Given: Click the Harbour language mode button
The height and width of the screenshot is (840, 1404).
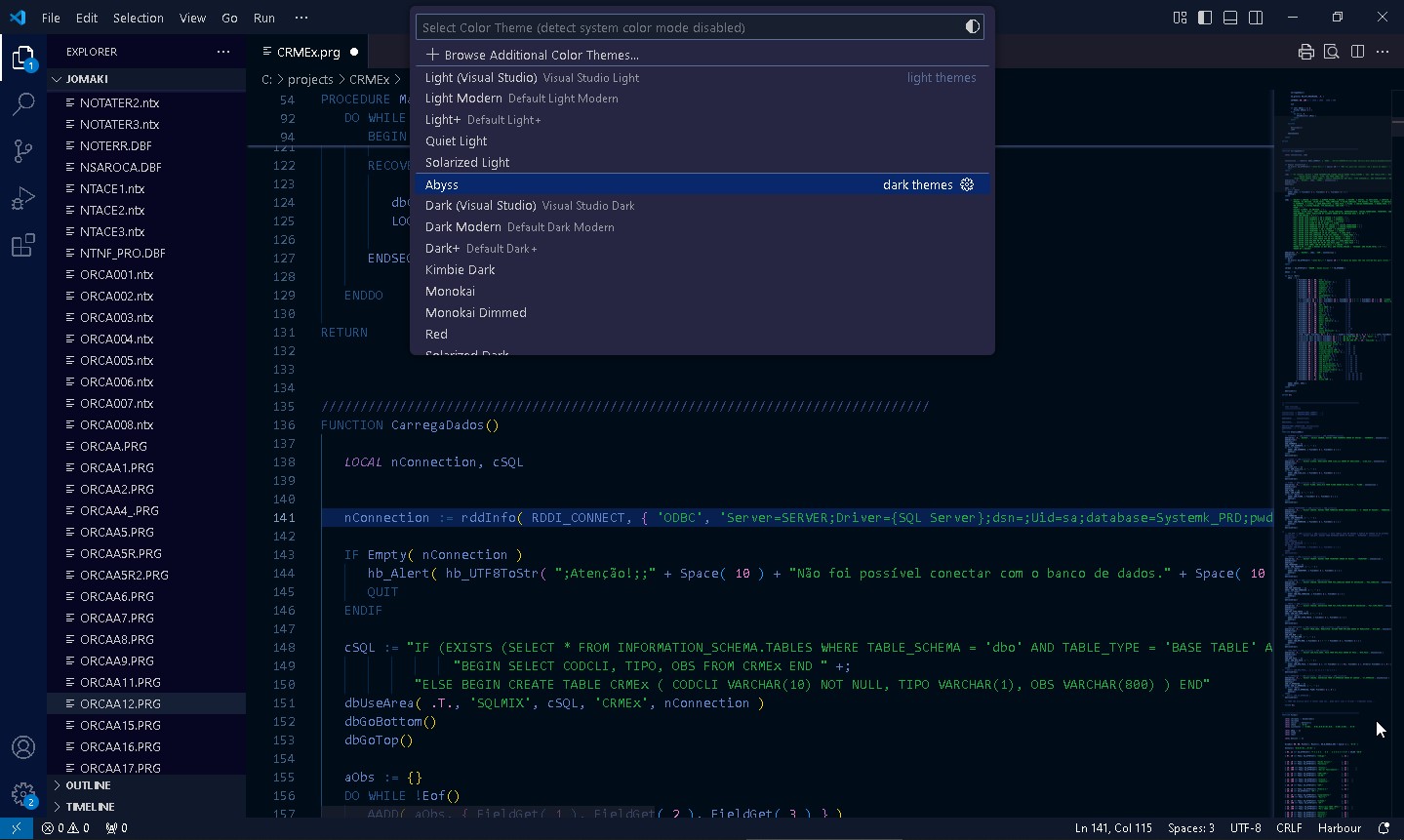Looking at the screenshot, I should 1339,828.
